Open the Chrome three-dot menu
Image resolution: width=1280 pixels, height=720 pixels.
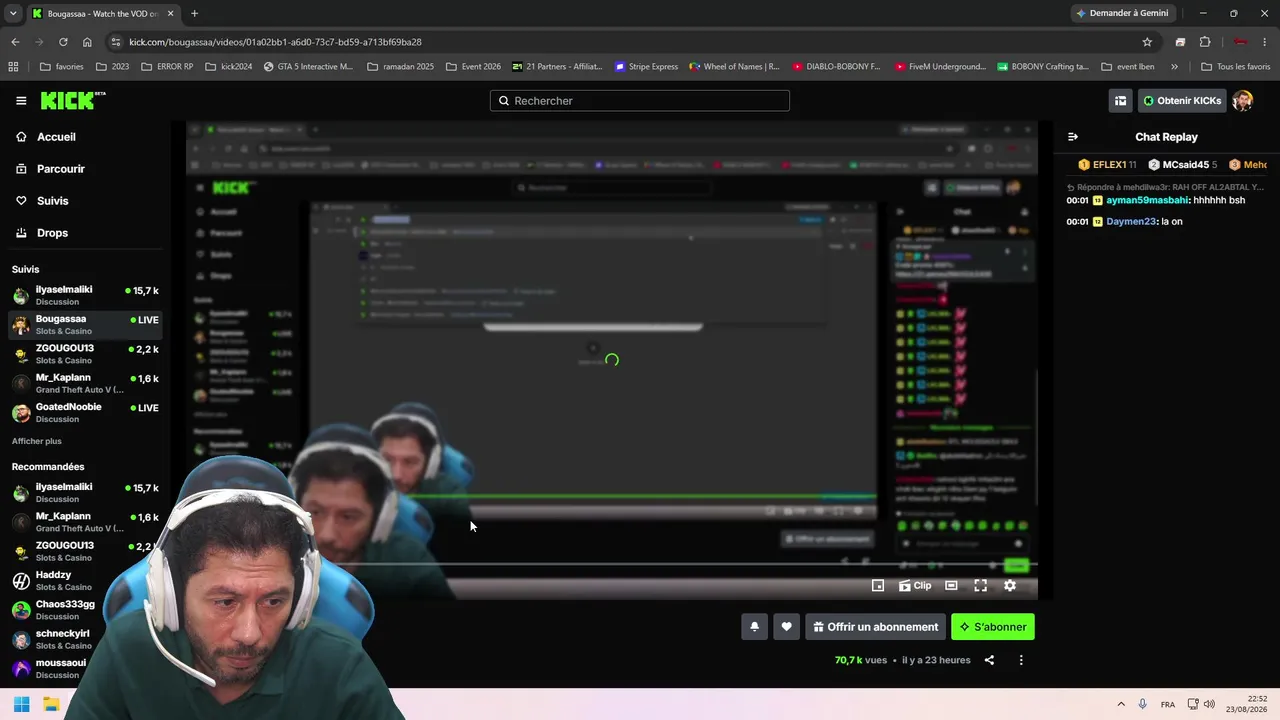tap(1265, 42)
